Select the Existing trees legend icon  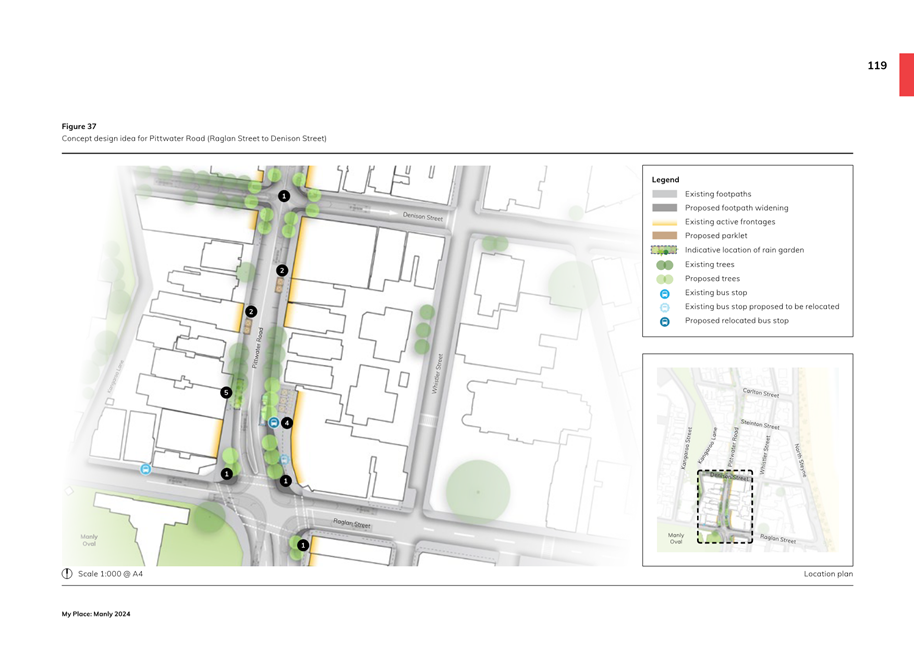click(x=664, y=265)
